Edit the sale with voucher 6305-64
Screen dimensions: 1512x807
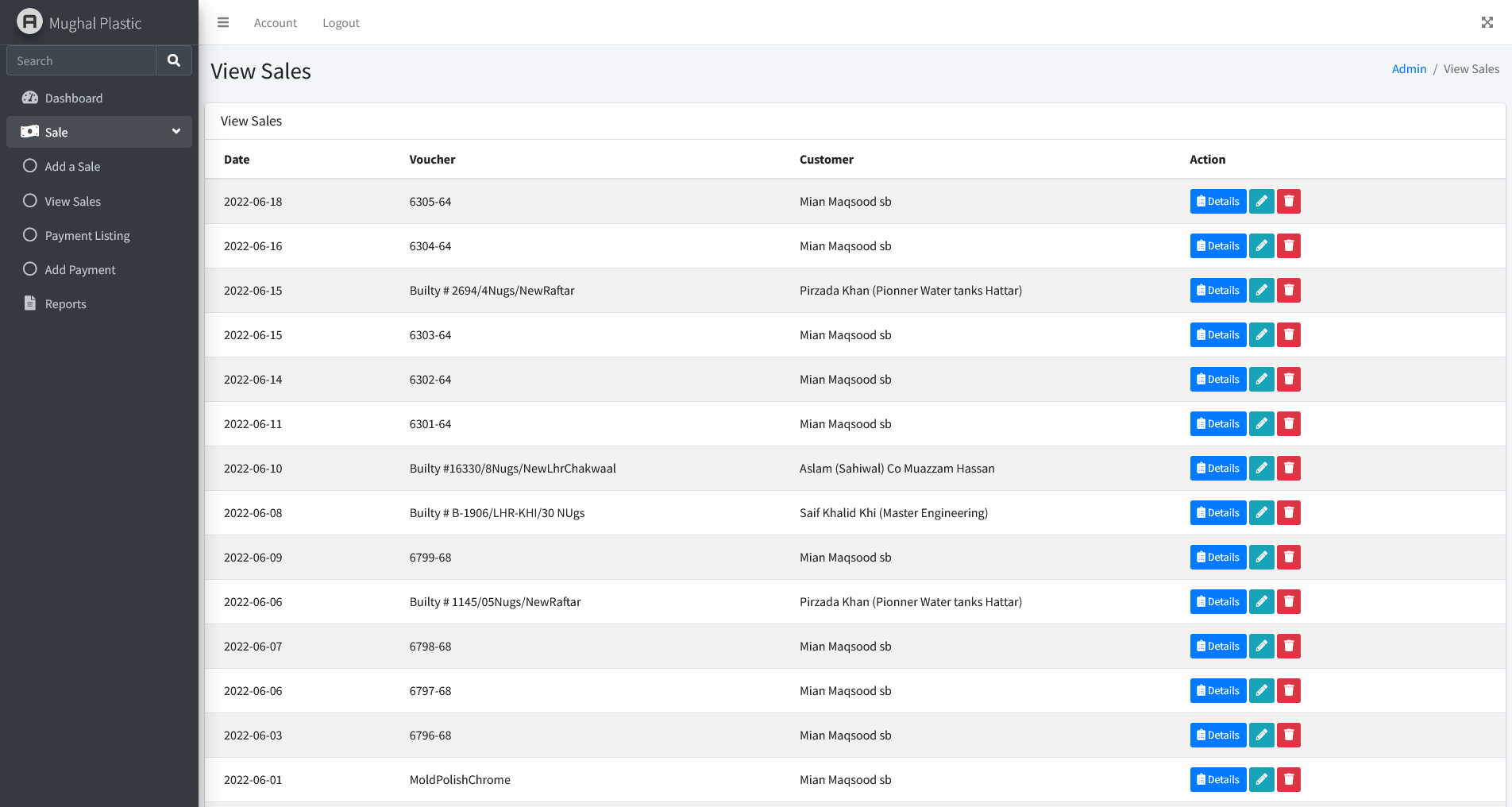pos(1261,202)
